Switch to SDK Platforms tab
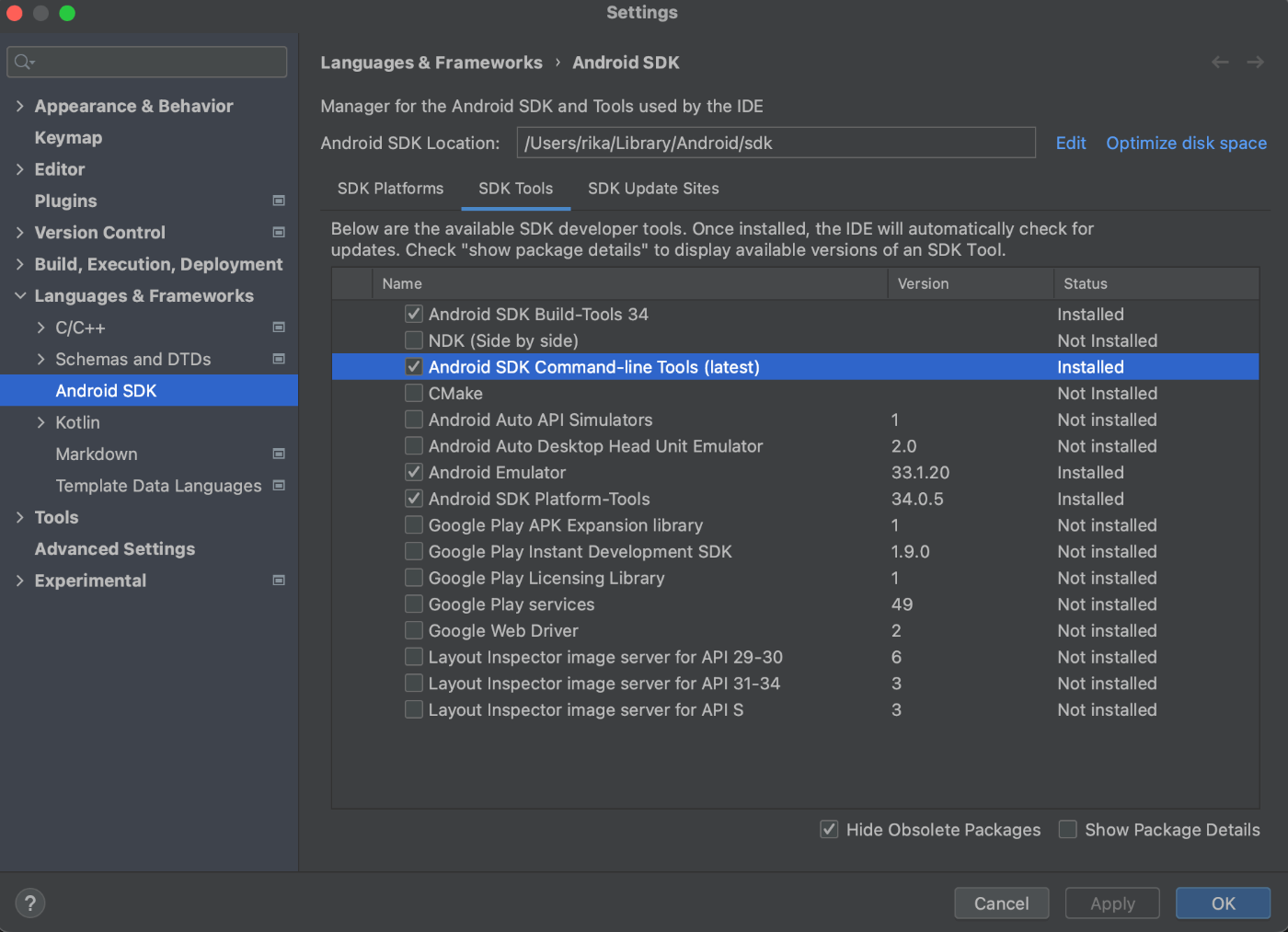Viewport: 1288px width, 932px height. point(390,189)
